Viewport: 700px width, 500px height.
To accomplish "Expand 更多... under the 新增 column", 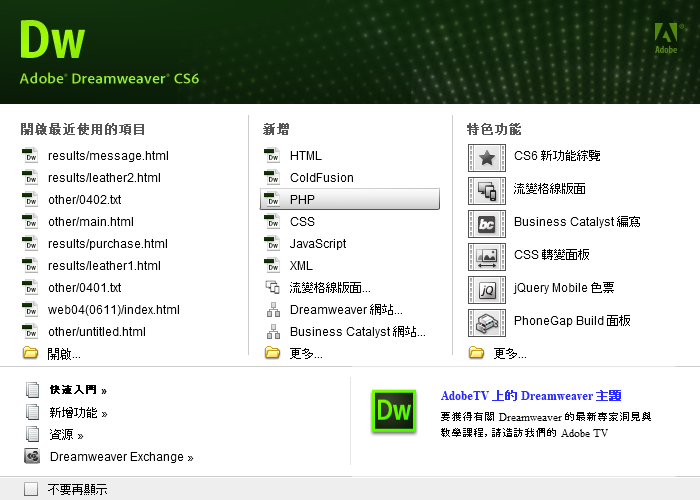I will tap(305, 354).
